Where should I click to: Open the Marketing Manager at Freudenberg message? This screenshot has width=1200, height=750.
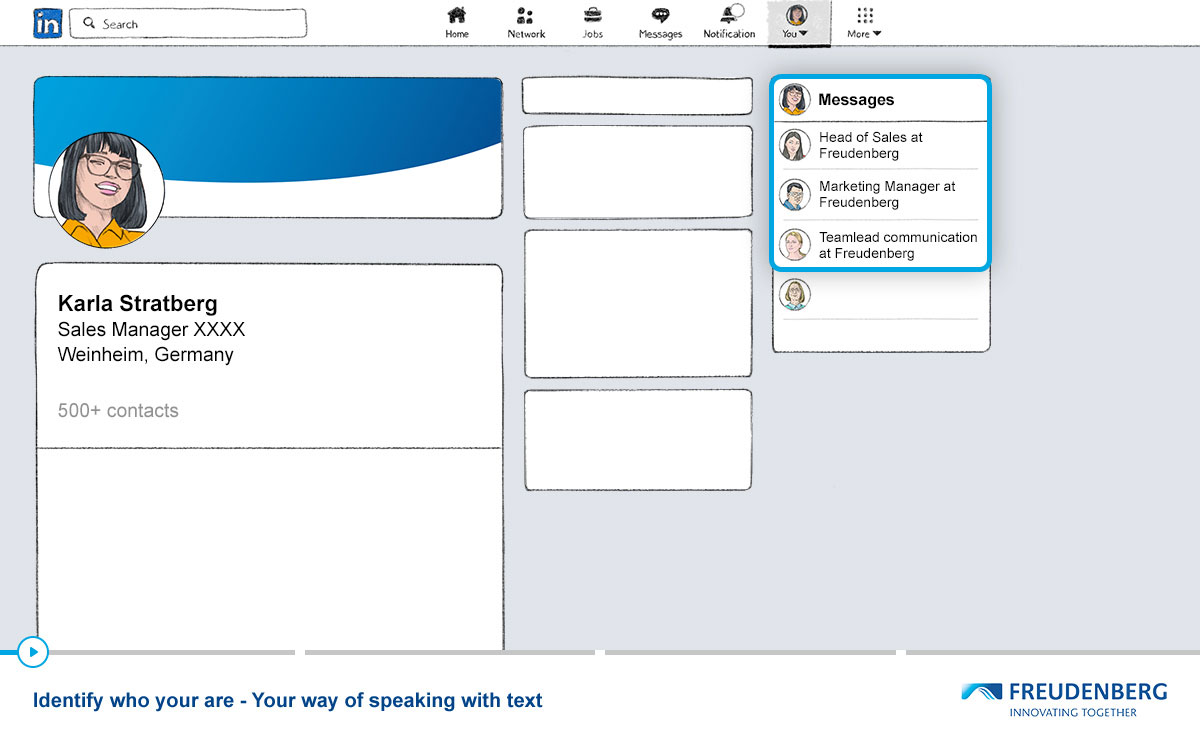(x=881, y=194)
